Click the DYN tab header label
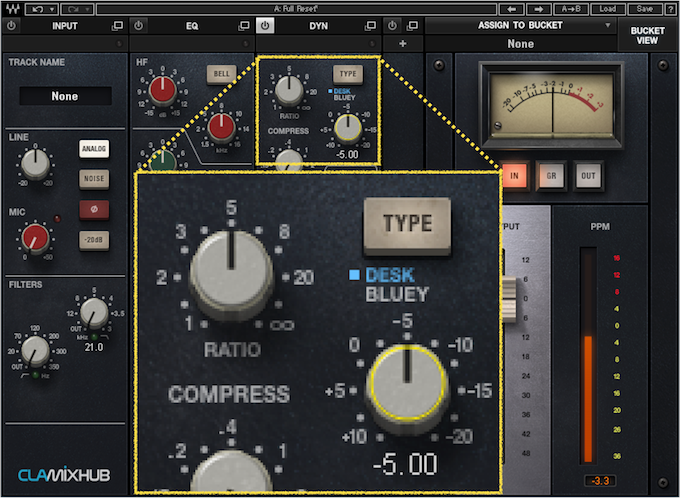Screen dimensions: 680x498 click(x=318, y=26)
